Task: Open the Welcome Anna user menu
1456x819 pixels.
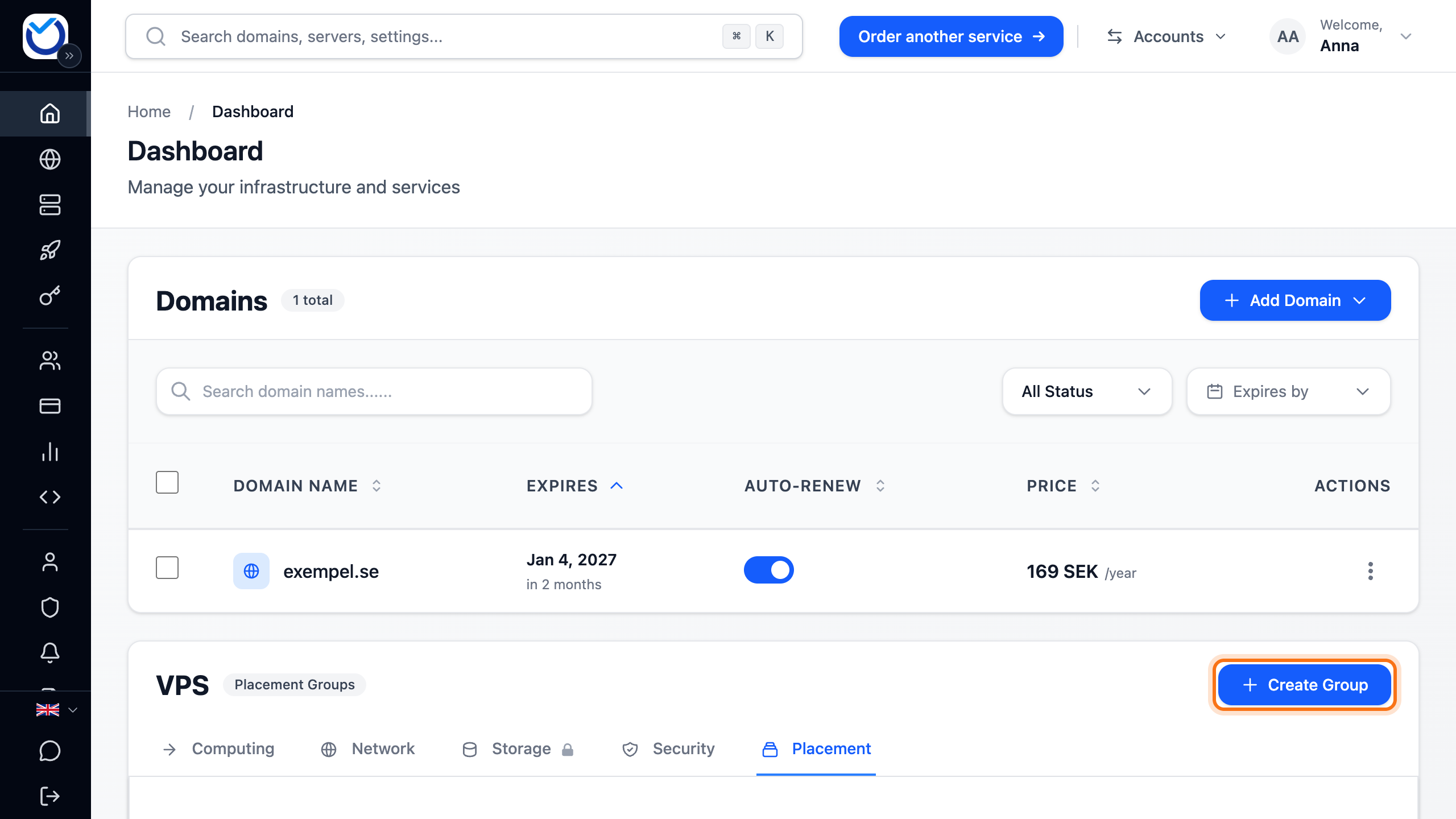Action: pyautogui.click(x=1341, y=36)
